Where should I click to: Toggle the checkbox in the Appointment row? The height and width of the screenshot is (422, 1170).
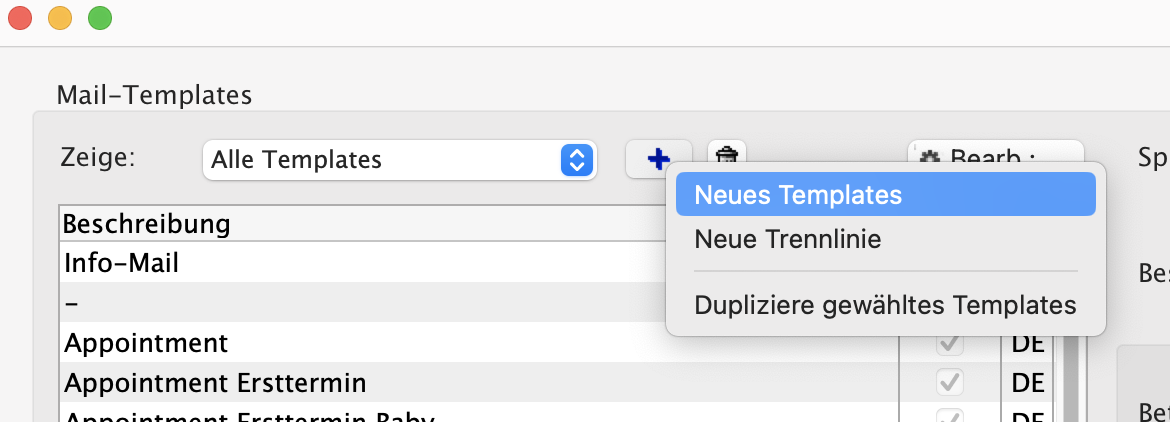(949, 344)
